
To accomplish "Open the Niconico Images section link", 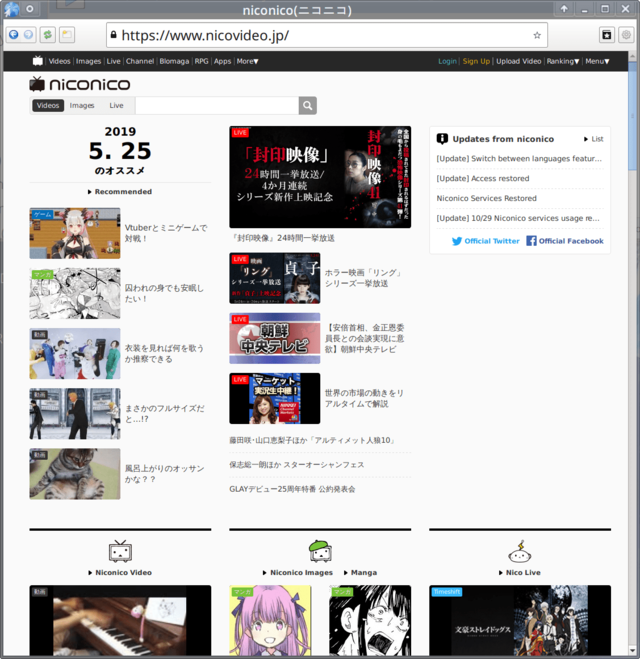I will 298,572.
